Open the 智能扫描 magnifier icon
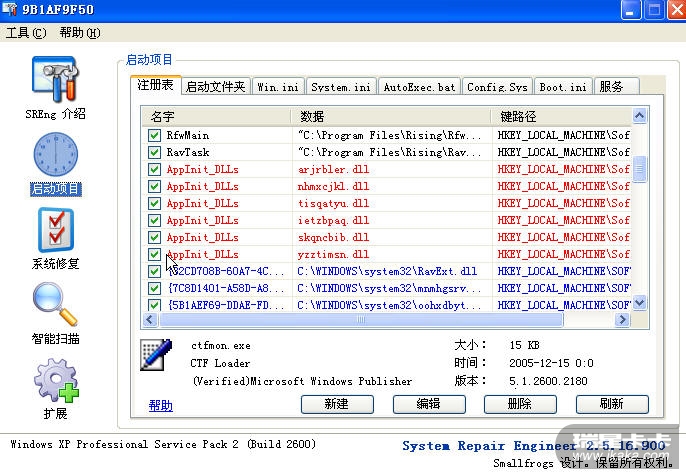 (x=55, y=305)
